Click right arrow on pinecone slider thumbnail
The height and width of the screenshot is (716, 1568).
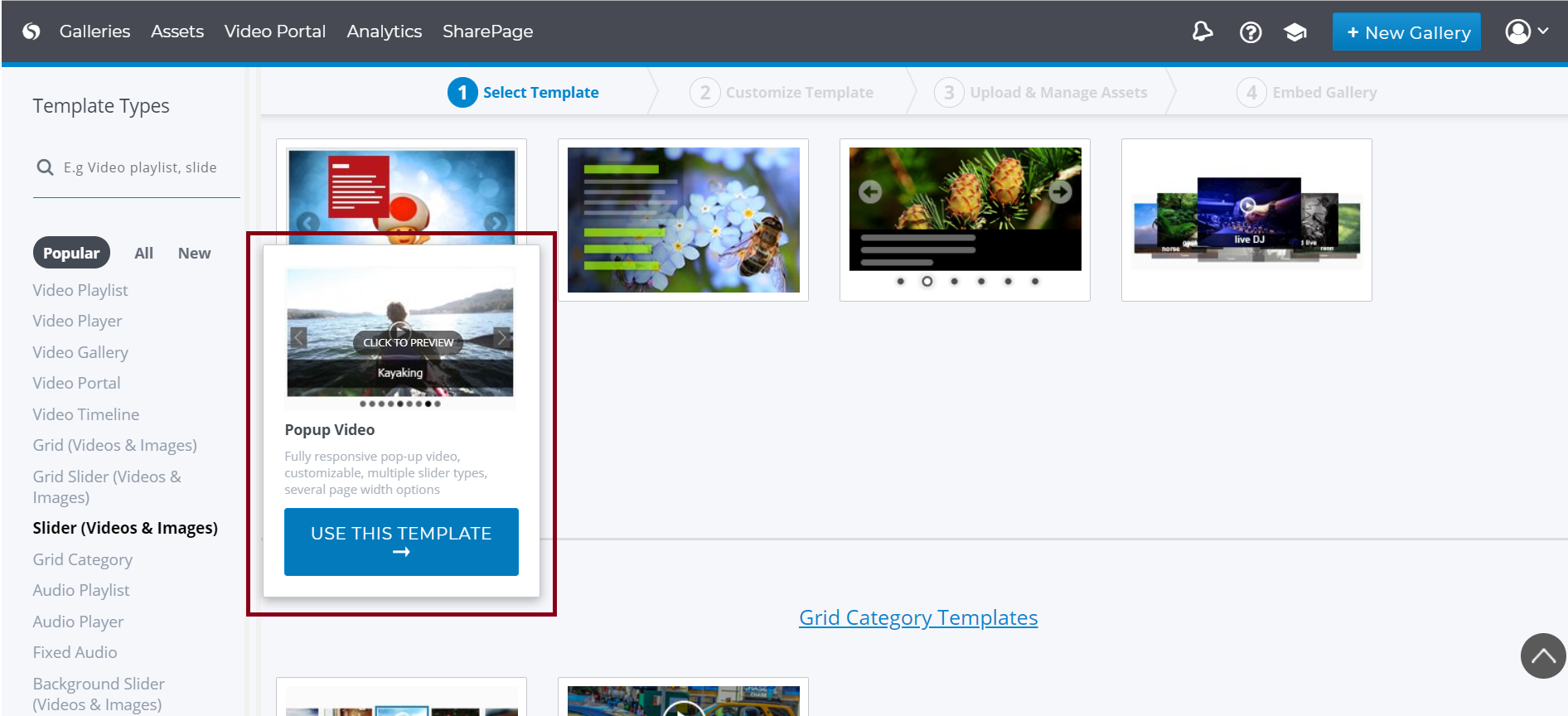(1060, 192)
